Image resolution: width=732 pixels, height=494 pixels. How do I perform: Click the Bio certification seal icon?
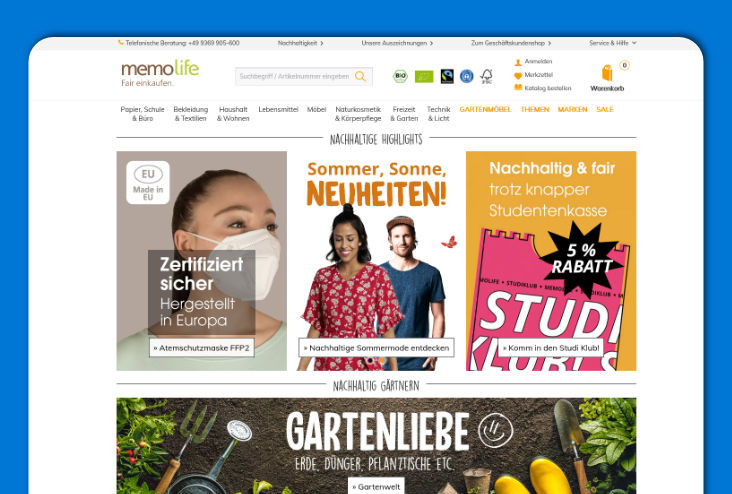[x=400, y=76]
